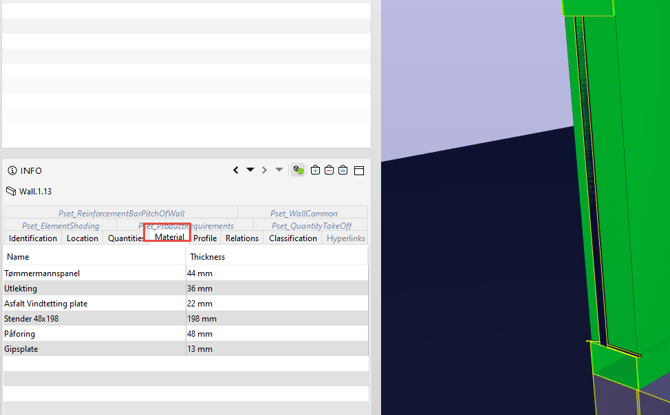Click the wall element icon beside Wall.1.13
Image resolution: width=670 pixels, height=415 pixels.
click(x=11, y=191)
